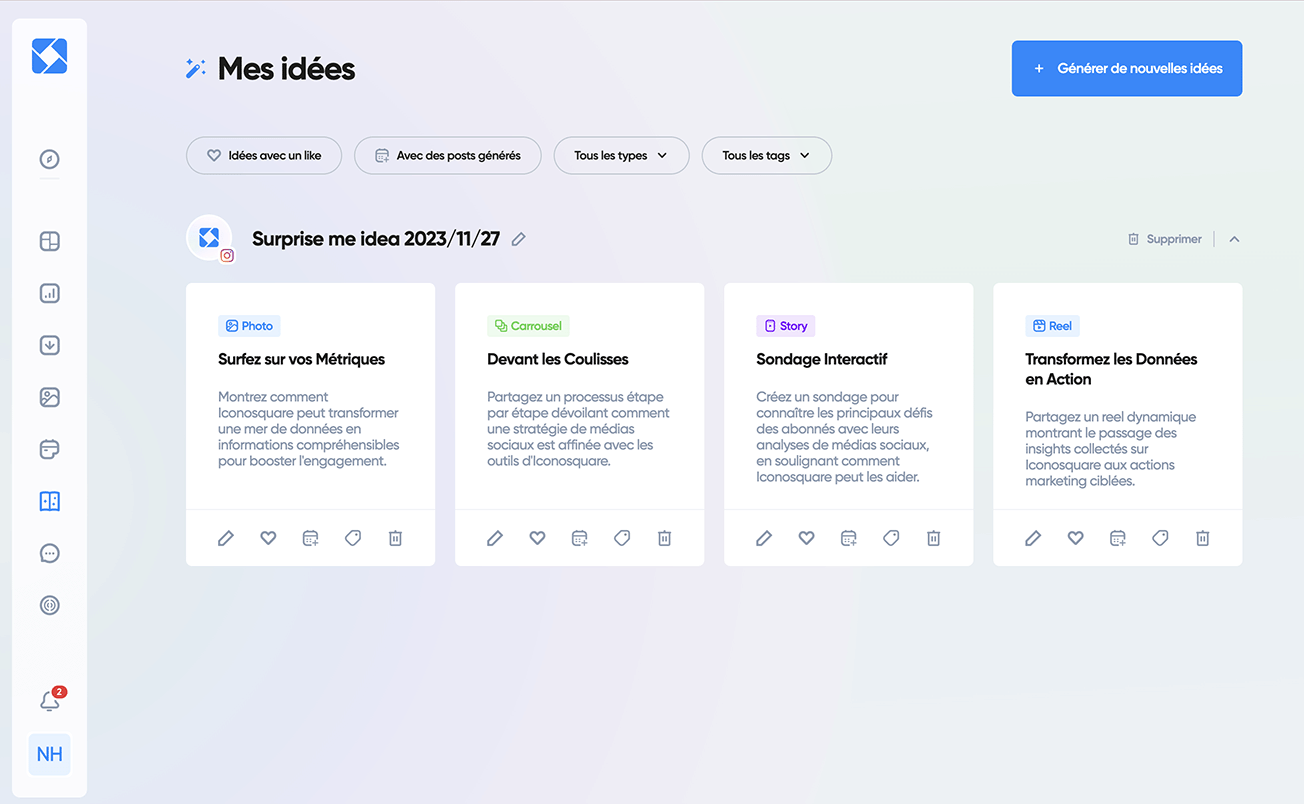Expand the 'Tous les tags' dropdown
This screenshot has height=804, width=1304.
tap(766, 156)
